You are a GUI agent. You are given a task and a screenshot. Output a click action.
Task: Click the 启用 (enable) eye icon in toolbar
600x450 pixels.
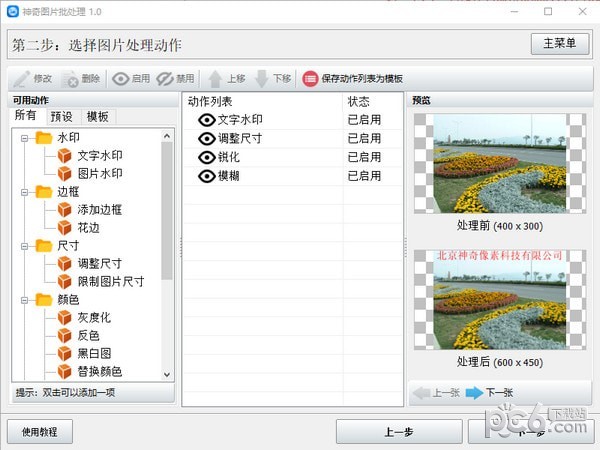121,79
